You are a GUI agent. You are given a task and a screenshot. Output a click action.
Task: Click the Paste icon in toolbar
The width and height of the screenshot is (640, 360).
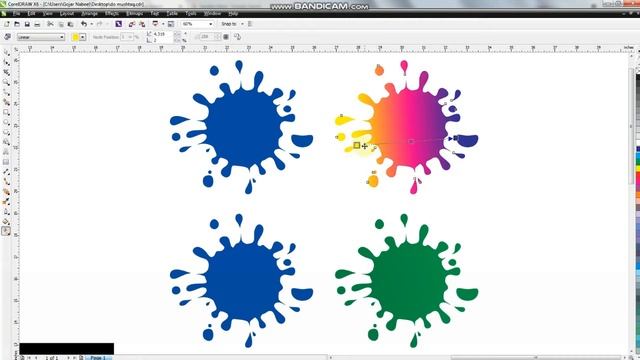70,24
